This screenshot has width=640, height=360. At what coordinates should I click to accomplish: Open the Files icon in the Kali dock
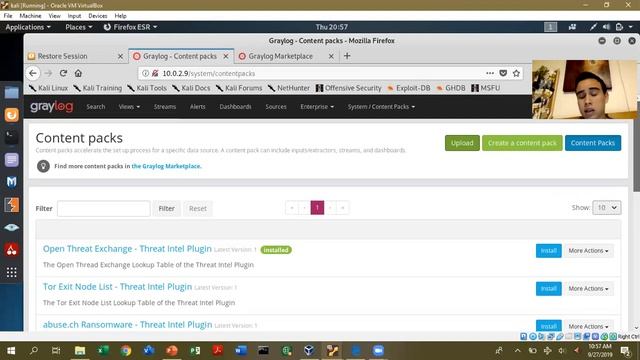pos(11,93)
